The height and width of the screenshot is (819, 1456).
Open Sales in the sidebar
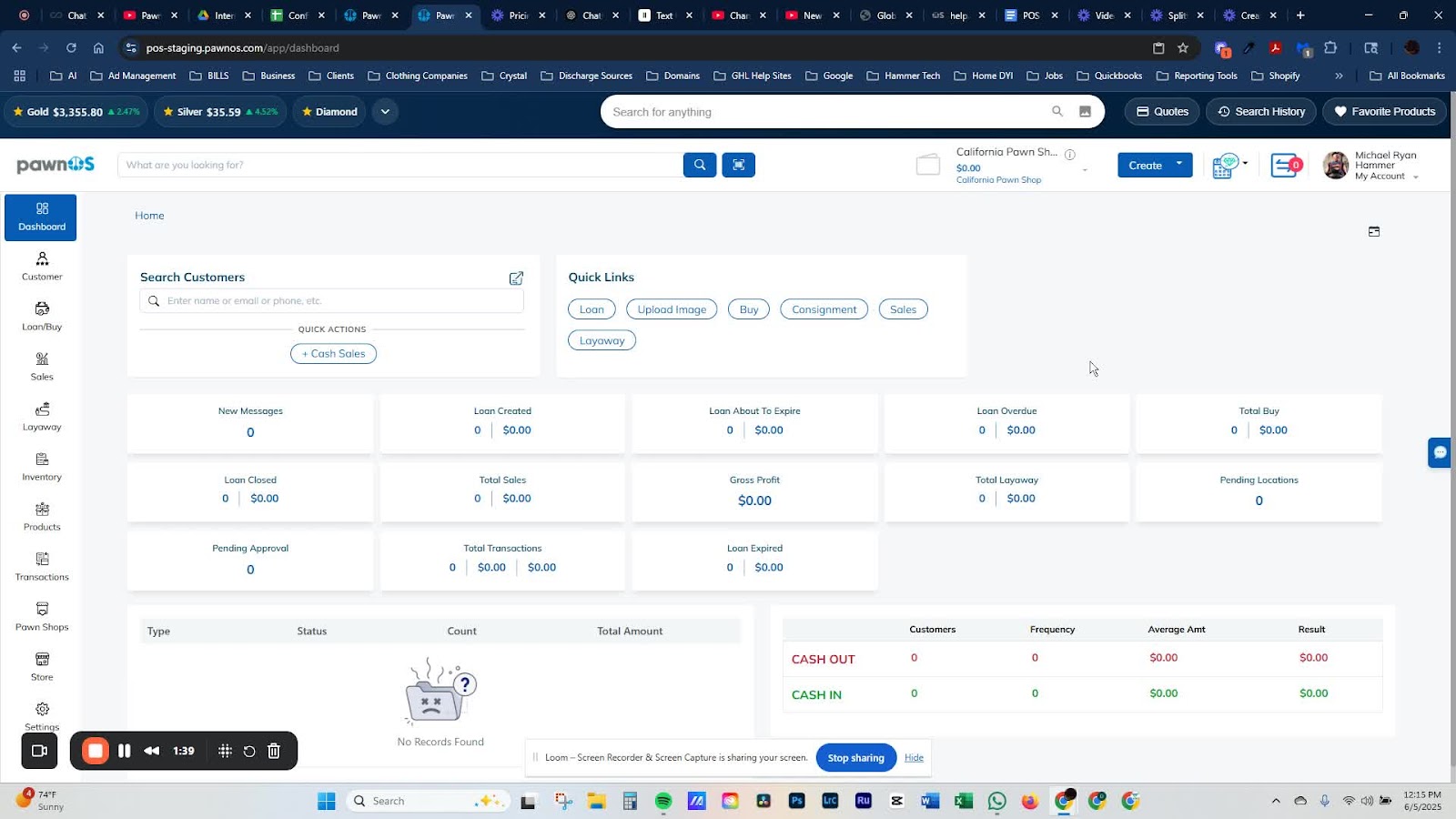(x=42, y=367)
